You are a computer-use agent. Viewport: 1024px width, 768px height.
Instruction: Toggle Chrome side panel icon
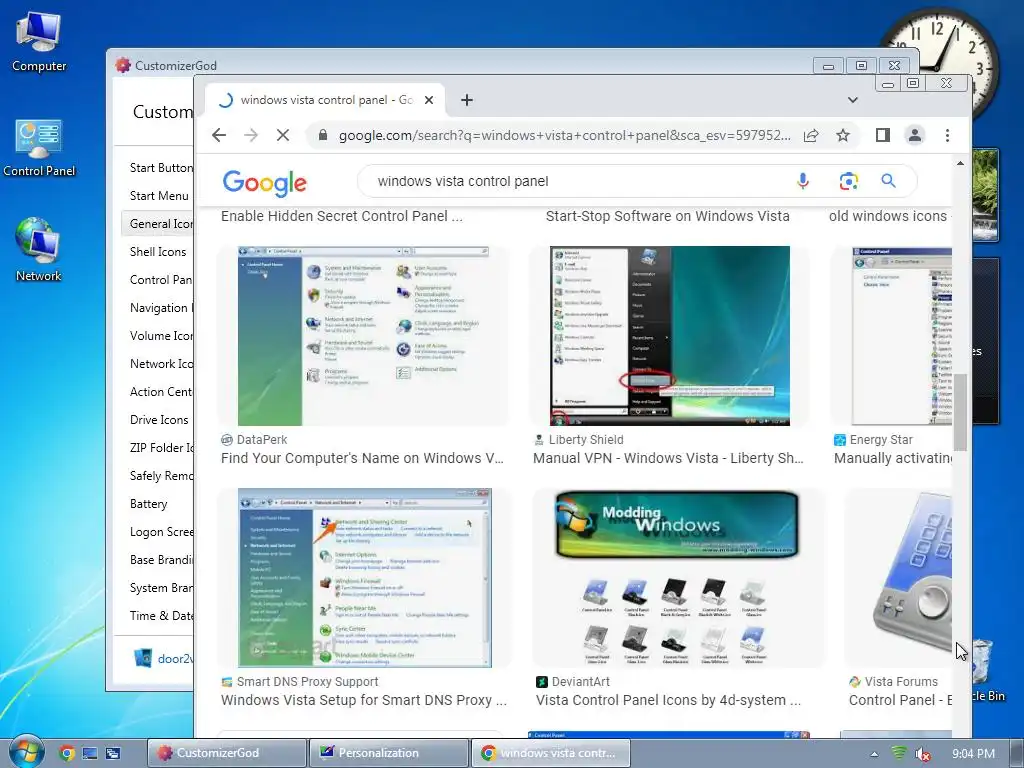[x=883, y=135]
